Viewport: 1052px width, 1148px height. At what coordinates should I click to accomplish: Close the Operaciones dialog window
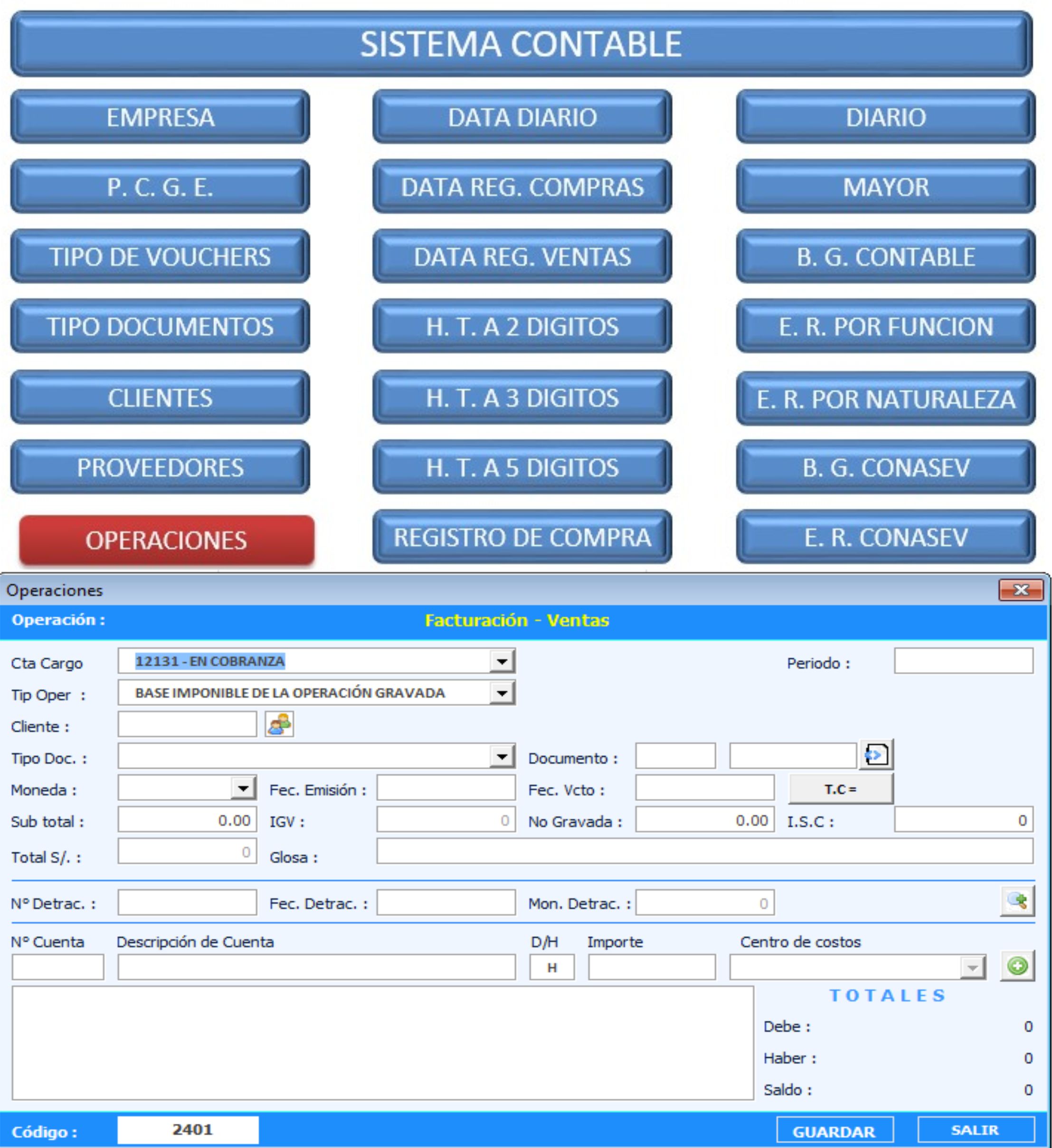click(1021, 590)
